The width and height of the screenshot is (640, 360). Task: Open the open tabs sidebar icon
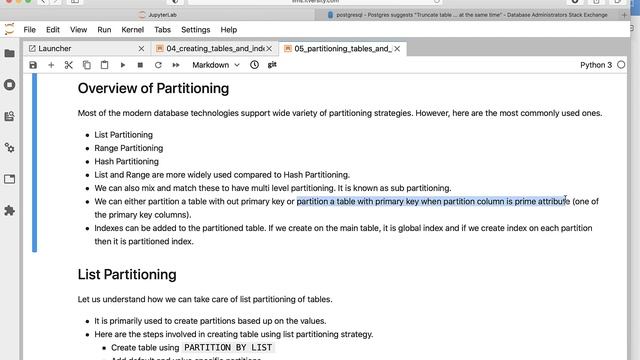[x=9, y=179]
